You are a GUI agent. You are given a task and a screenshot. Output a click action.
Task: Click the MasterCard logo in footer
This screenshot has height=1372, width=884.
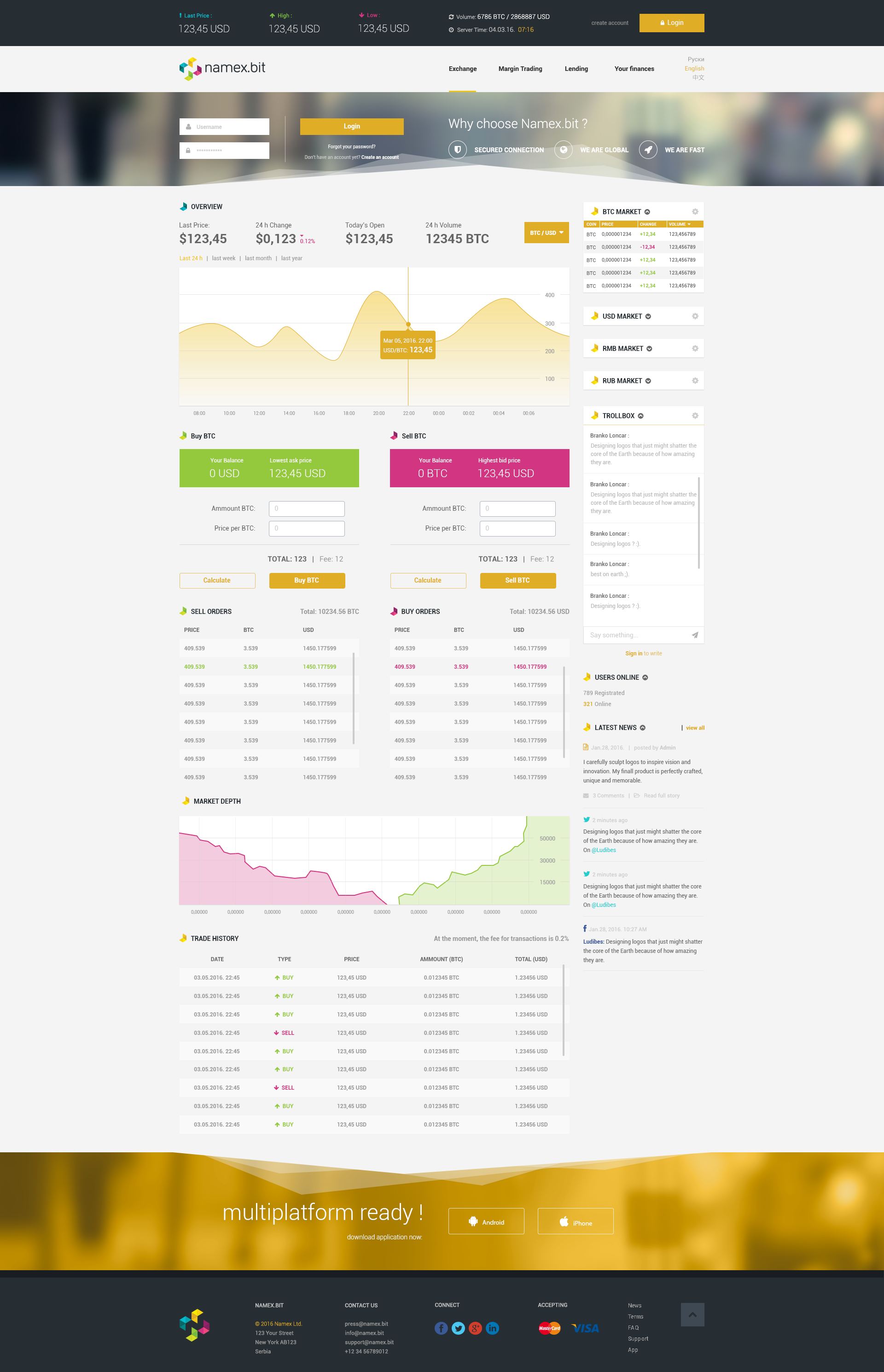pyautogui.click(x=549, y=1328)
